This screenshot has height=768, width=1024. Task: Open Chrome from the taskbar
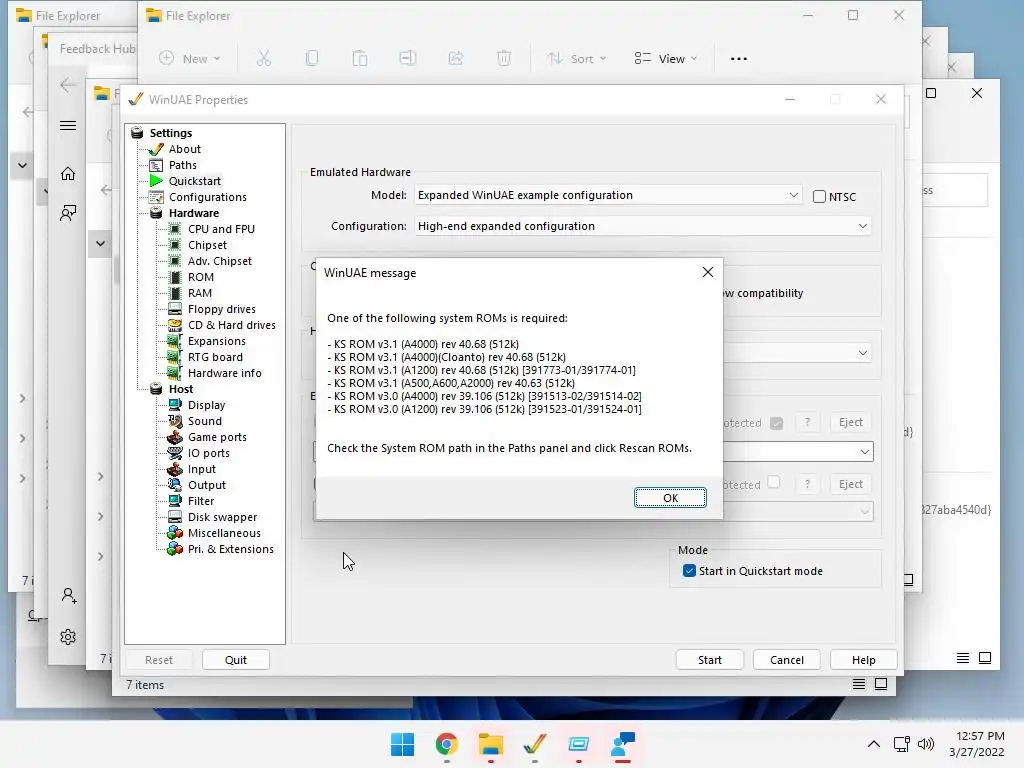[x=447, y=744]
